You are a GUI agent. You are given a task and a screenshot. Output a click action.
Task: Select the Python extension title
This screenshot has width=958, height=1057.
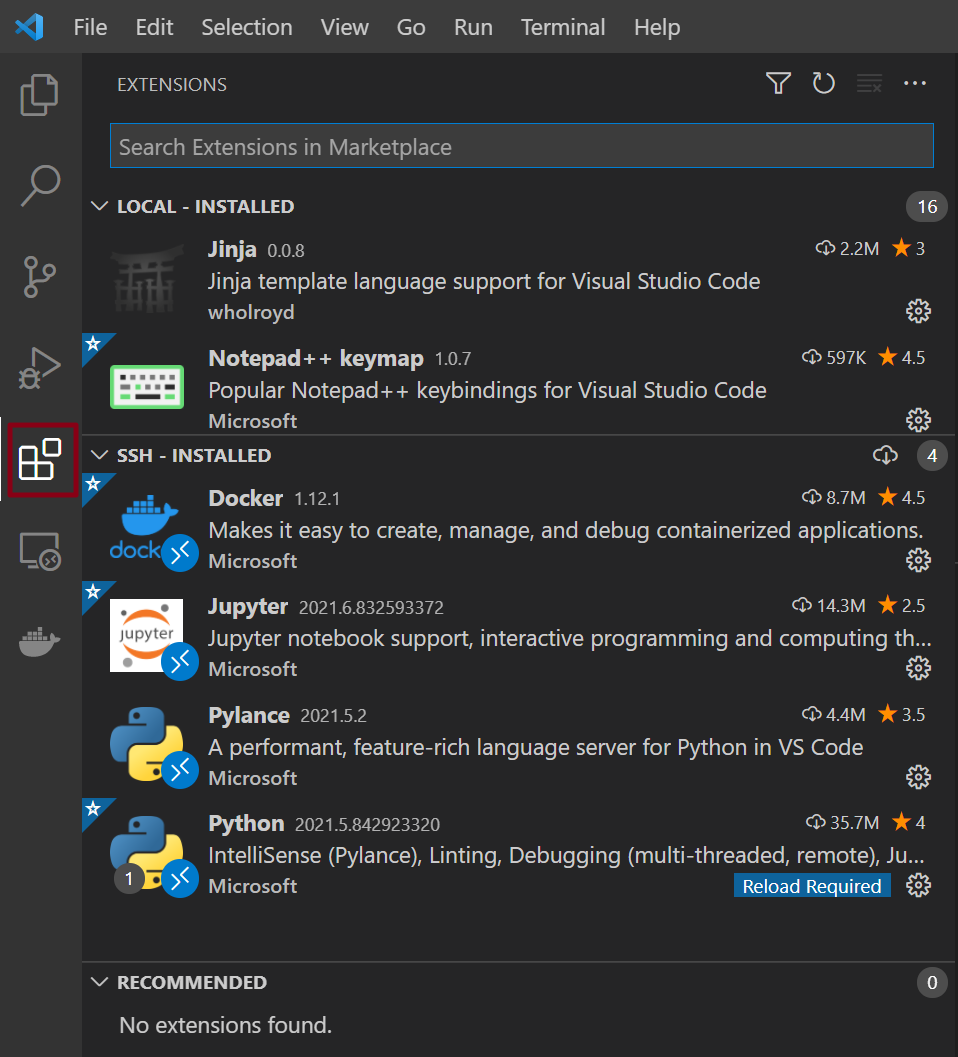tap(246, 824)
